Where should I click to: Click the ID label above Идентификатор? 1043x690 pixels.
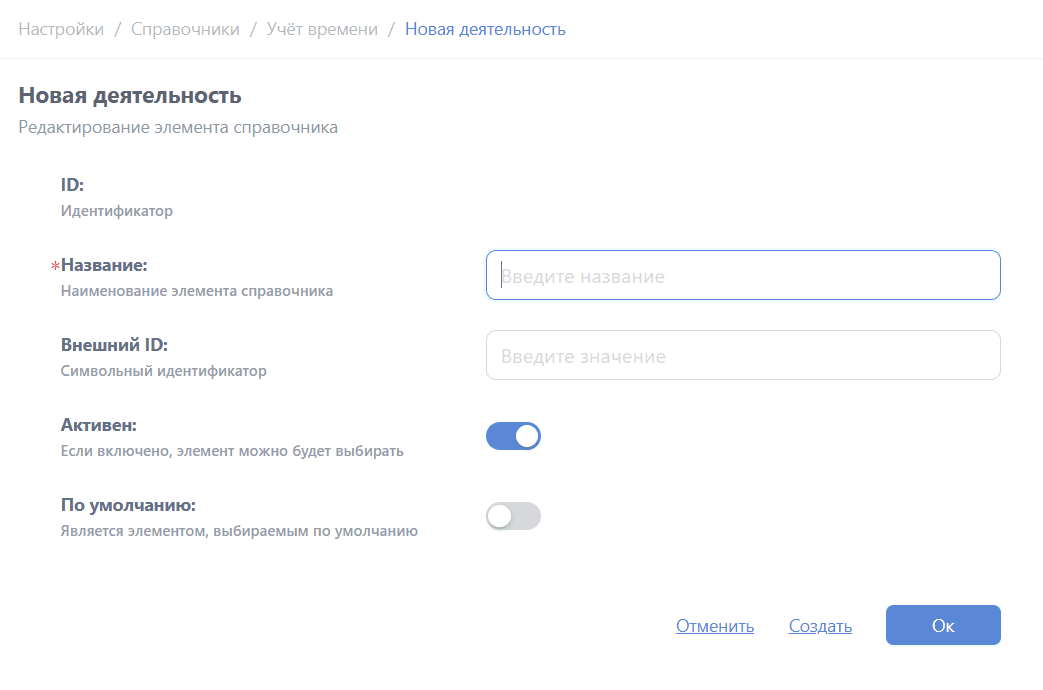click(x=72, y=185)
